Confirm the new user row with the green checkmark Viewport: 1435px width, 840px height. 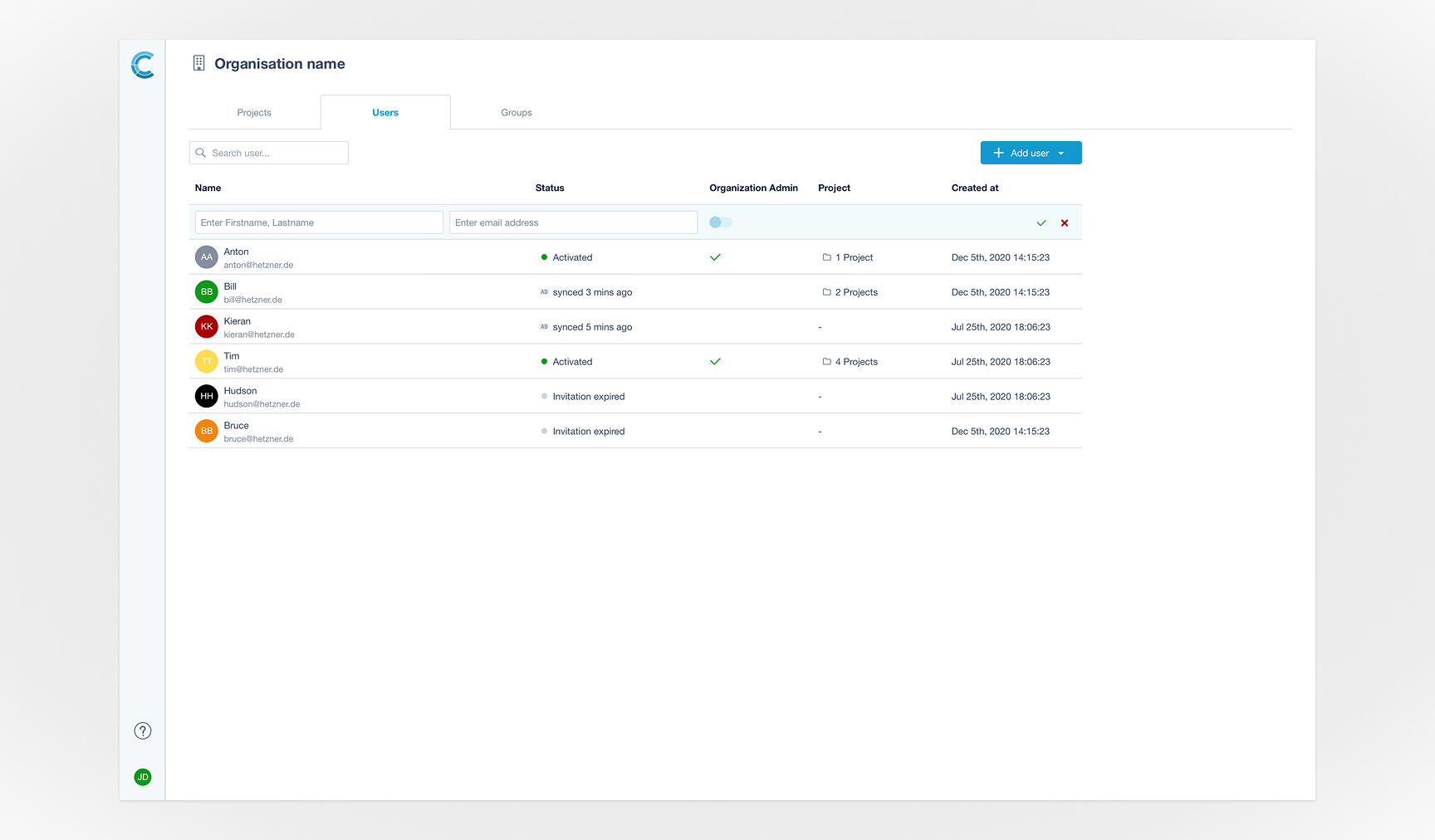pyautogui.click(x=1041, y=222)
